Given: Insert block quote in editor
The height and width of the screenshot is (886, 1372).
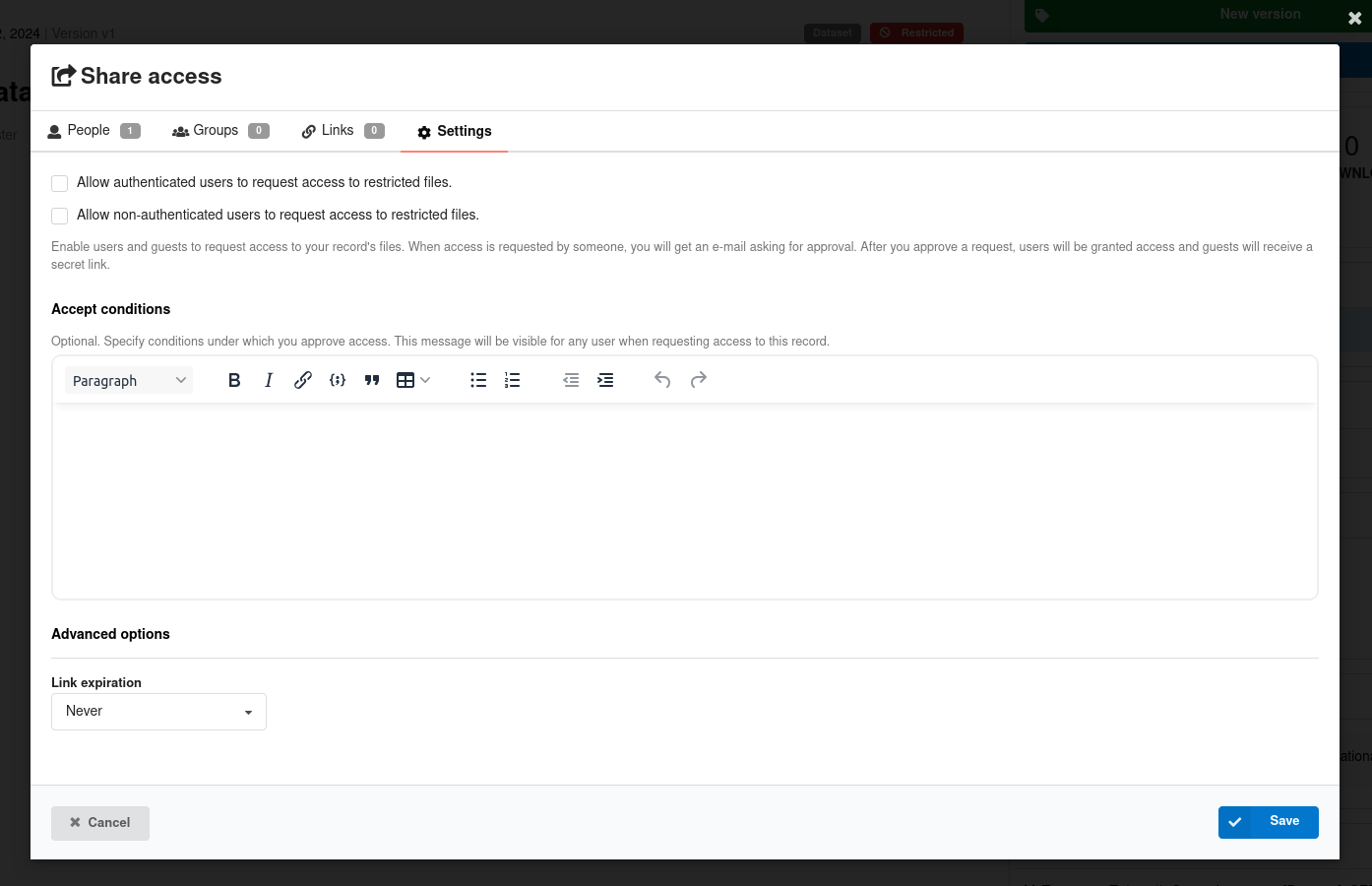Looking at the screenshot, I should point(372,380).
